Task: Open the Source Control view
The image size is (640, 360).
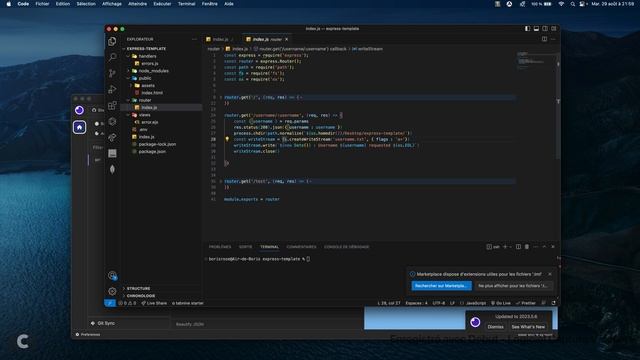Action: coord(112,73)
